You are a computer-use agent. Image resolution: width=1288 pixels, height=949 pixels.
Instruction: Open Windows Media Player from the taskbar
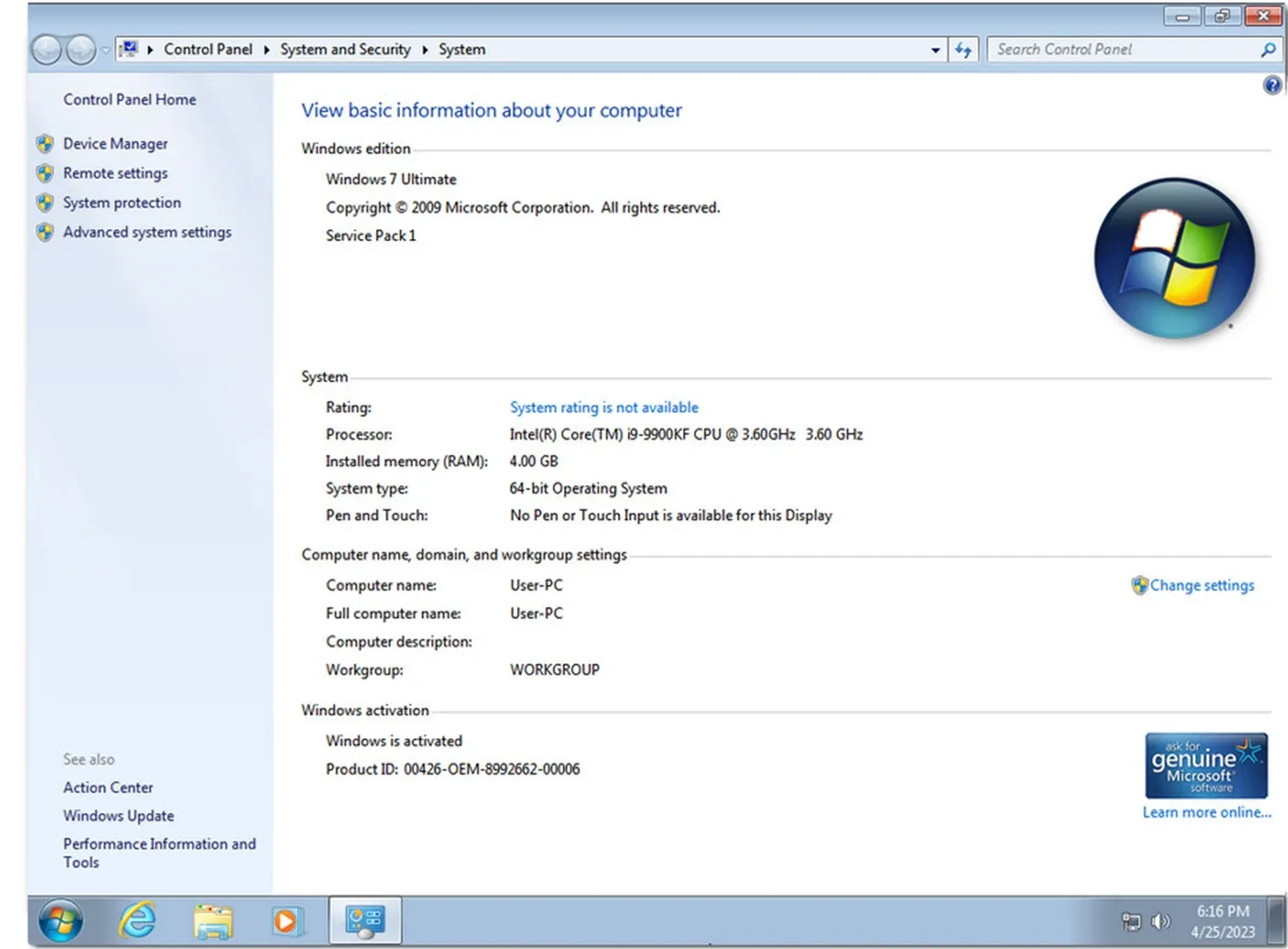288,920
